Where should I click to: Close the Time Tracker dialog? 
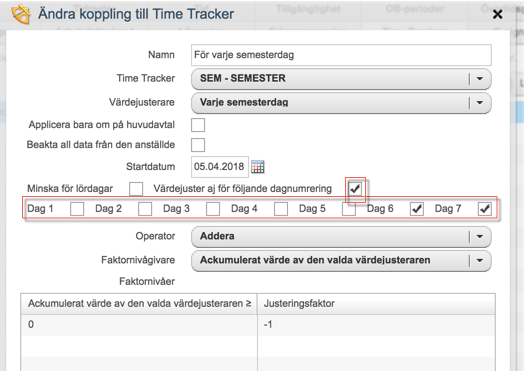(498, 14)
